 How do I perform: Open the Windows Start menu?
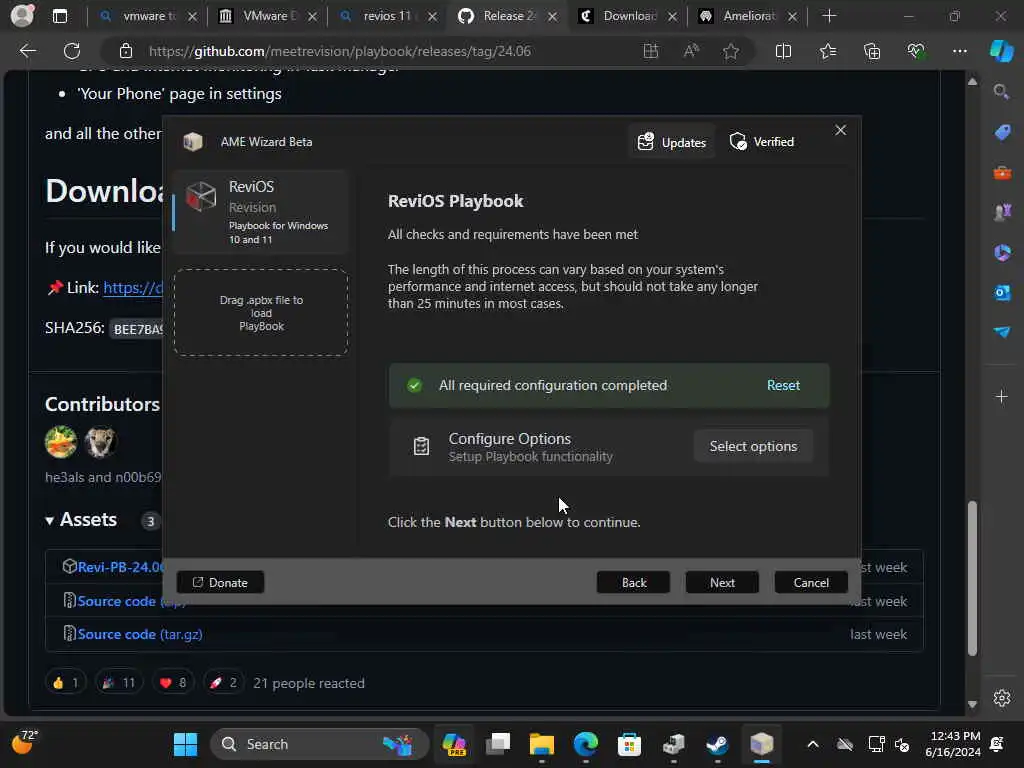(x=185, y=744)
